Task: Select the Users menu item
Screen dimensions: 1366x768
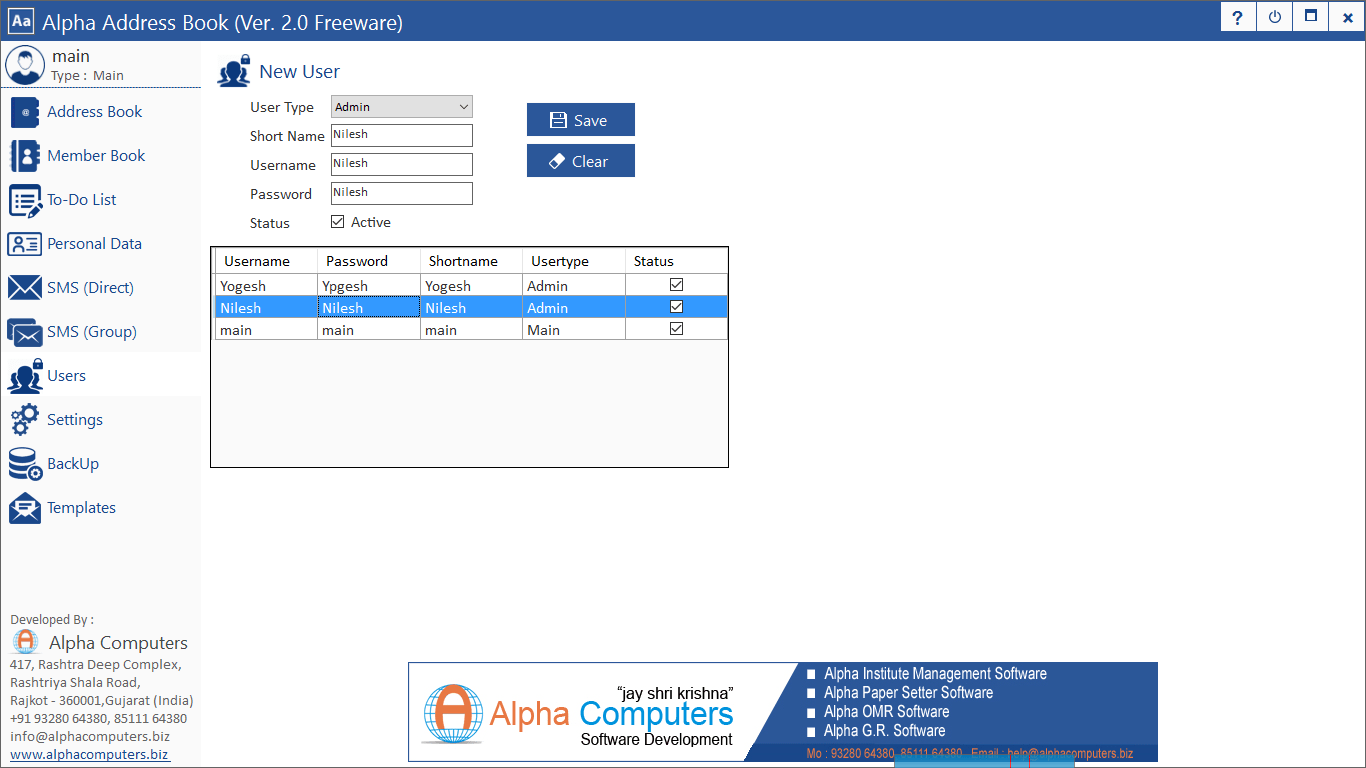Action: click(66, 376)
